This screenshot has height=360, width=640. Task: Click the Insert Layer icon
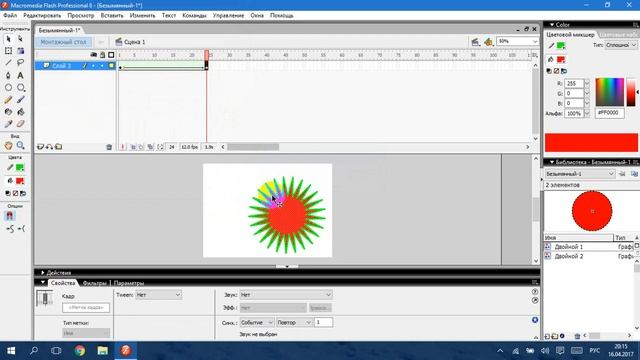pos(40,147)
